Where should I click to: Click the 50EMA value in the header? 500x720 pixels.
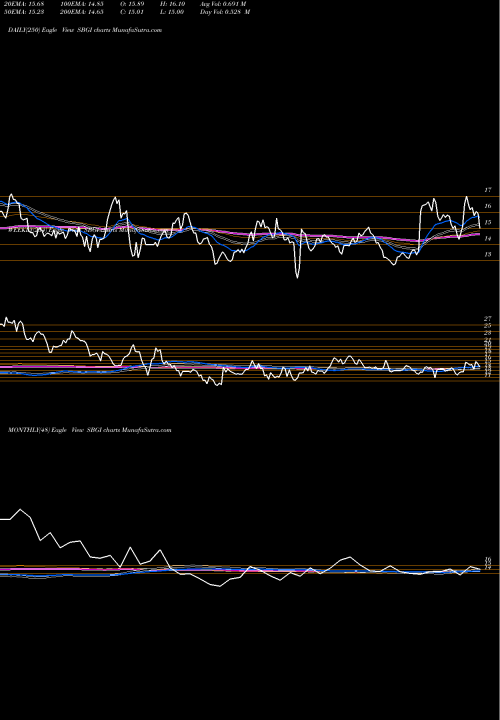[24, 12]
